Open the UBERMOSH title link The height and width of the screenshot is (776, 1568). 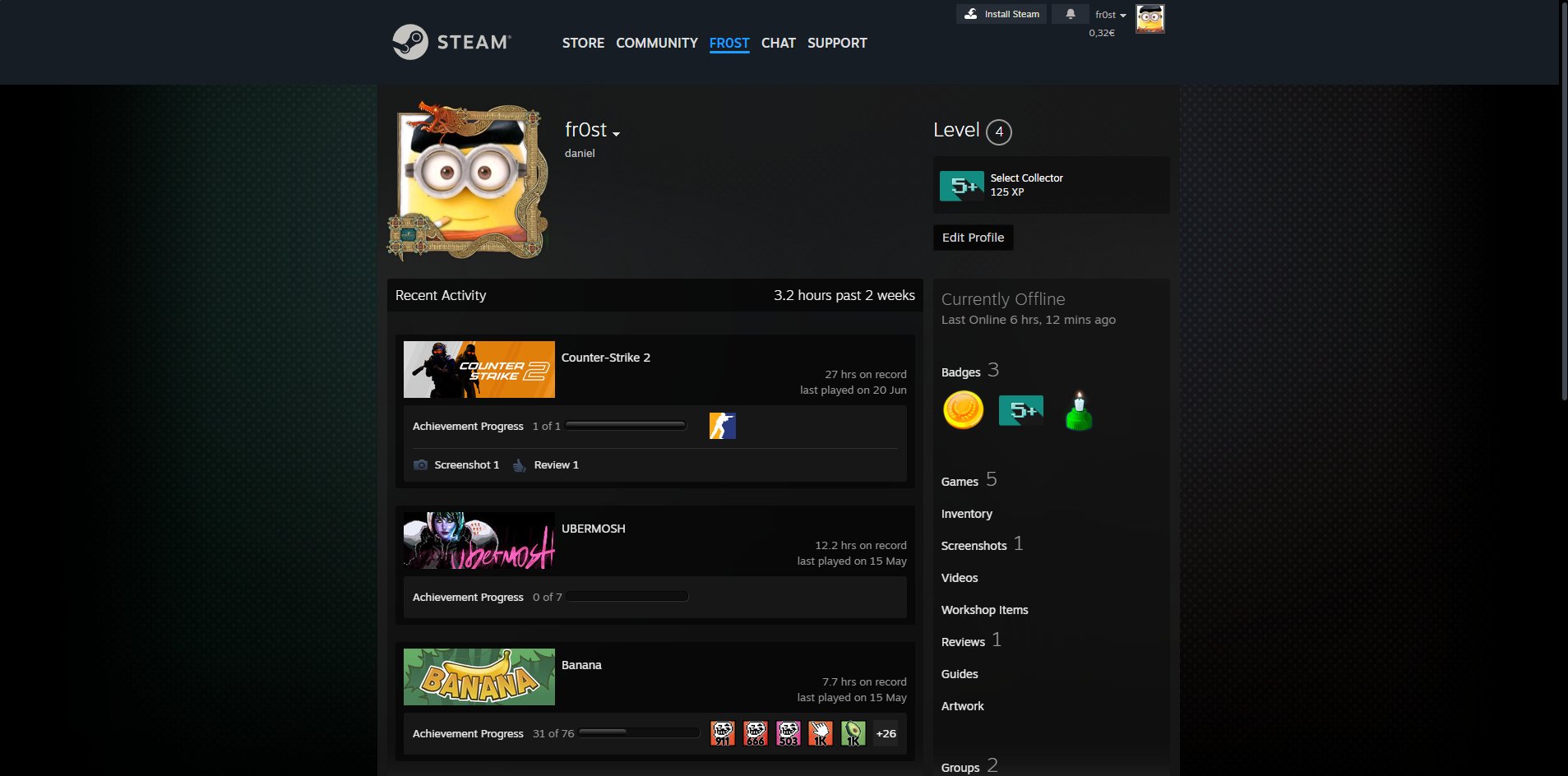(594, 529)
